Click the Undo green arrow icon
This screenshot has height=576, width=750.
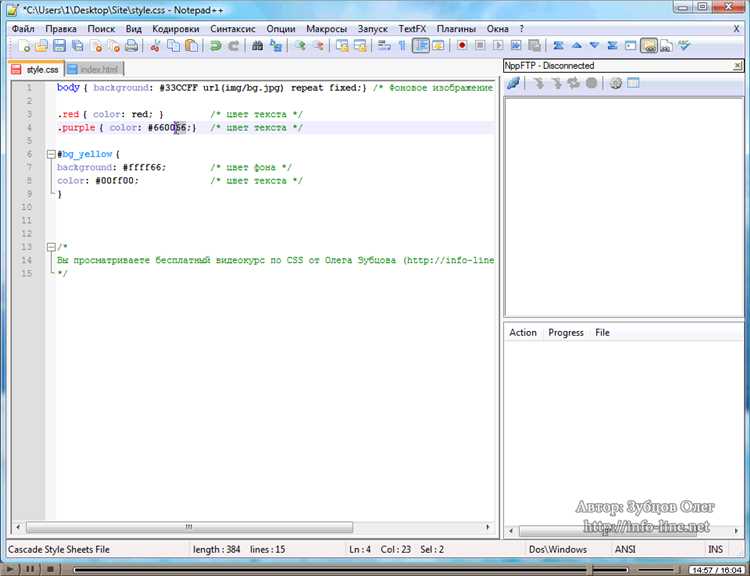(x=215, y=46)
